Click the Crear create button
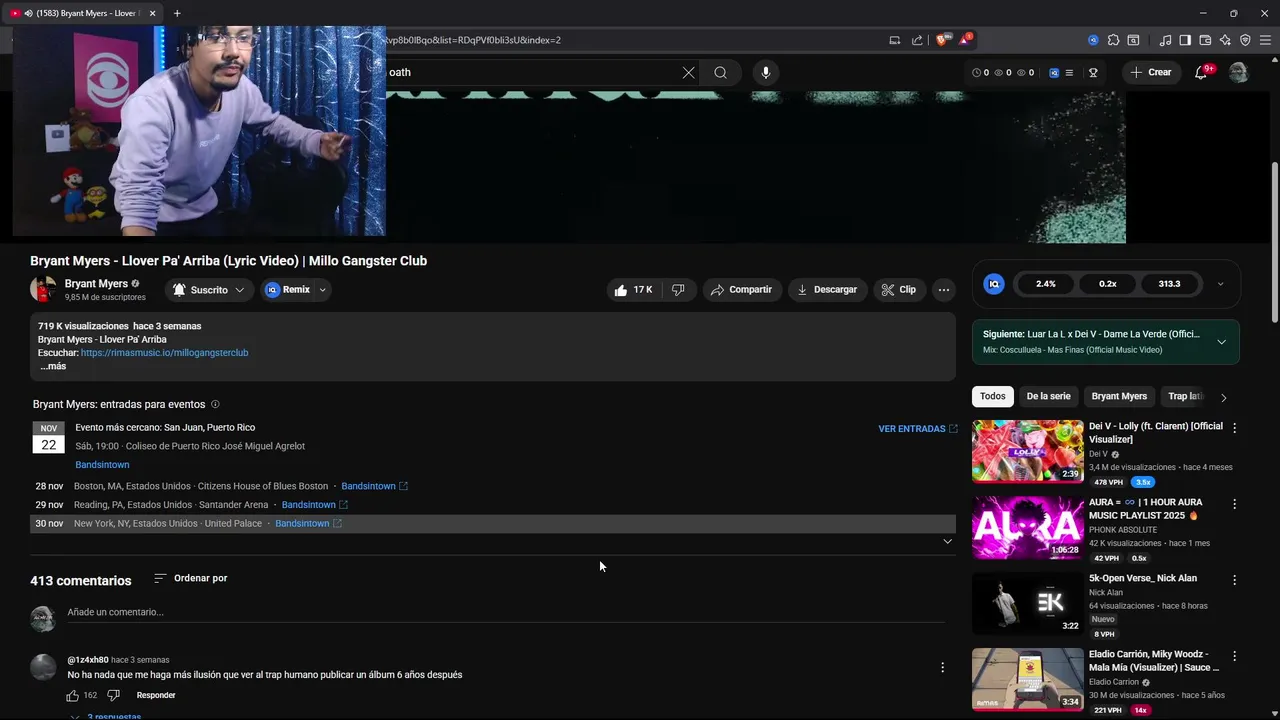Image resolution: width=1280 pixels, height=720 pixels. 1151,72
